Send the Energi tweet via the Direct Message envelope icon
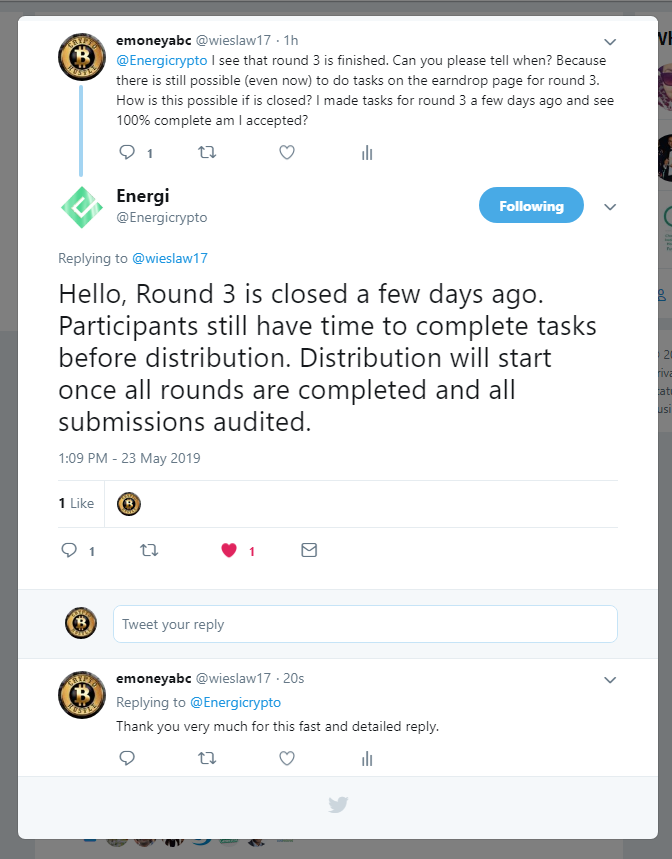This screenshot has width=672, height=859. [x=309, y=550]
